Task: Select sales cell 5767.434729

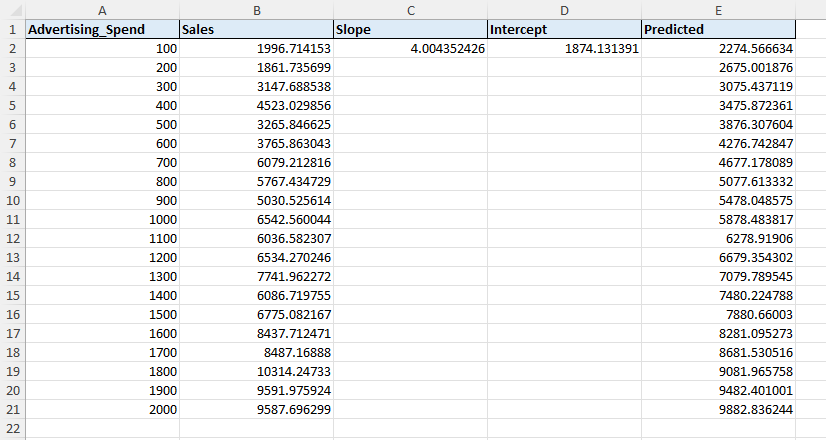Action: 257,181
